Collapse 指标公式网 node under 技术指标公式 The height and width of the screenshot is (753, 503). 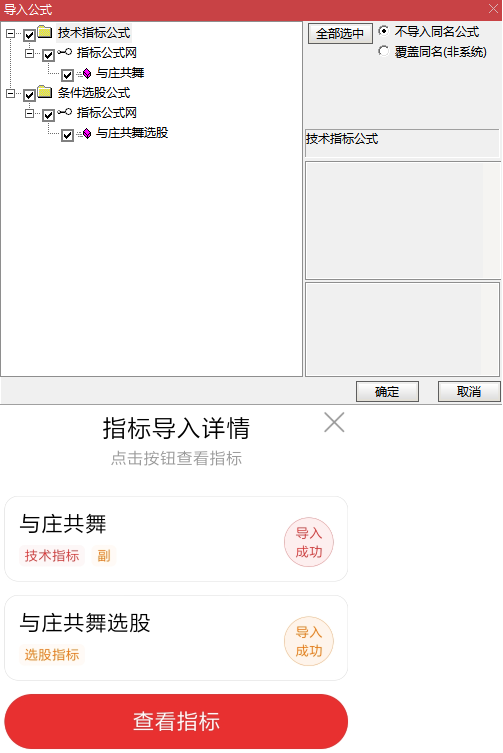coord(30,53)
